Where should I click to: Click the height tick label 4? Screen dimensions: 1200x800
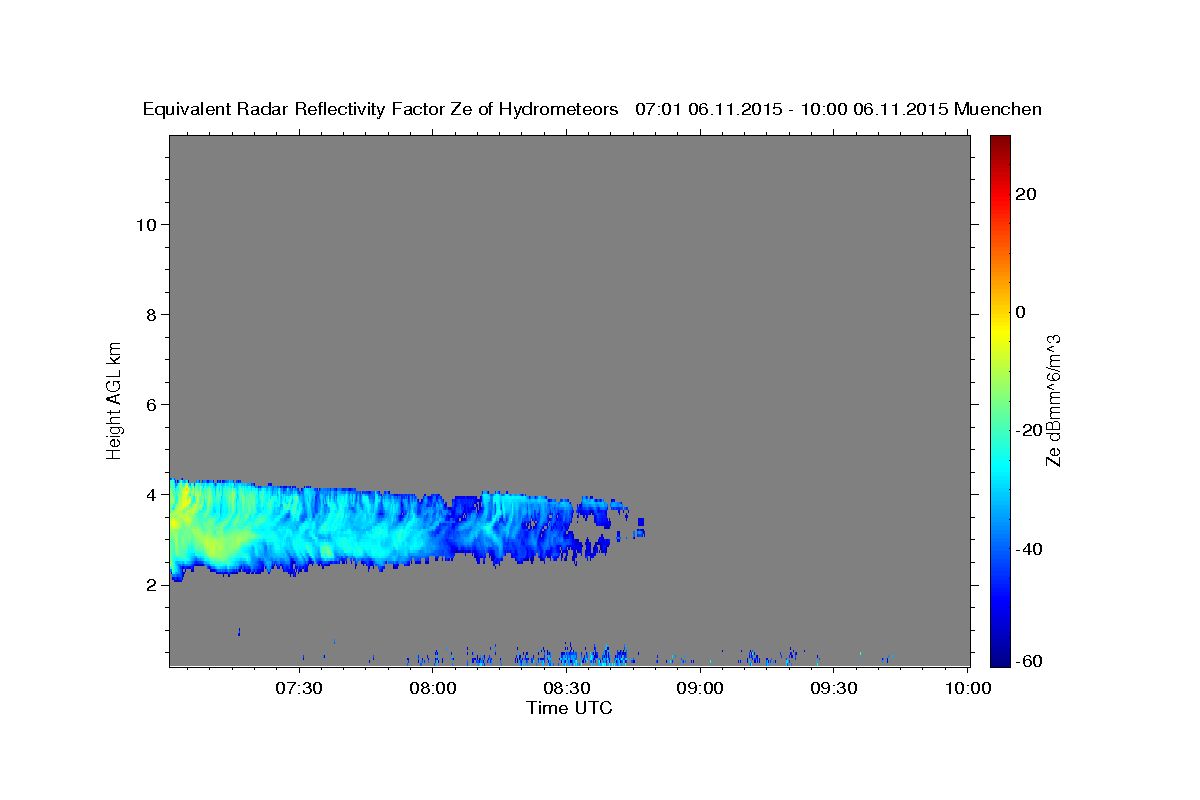click(152, 494)
